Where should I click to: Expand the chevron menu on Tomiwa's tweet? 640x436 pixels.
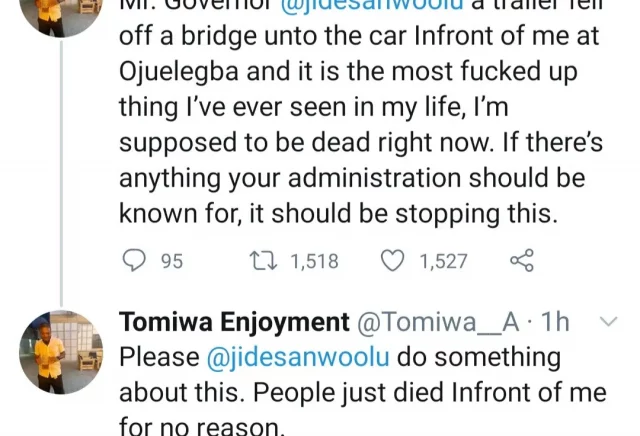(606, 322)
